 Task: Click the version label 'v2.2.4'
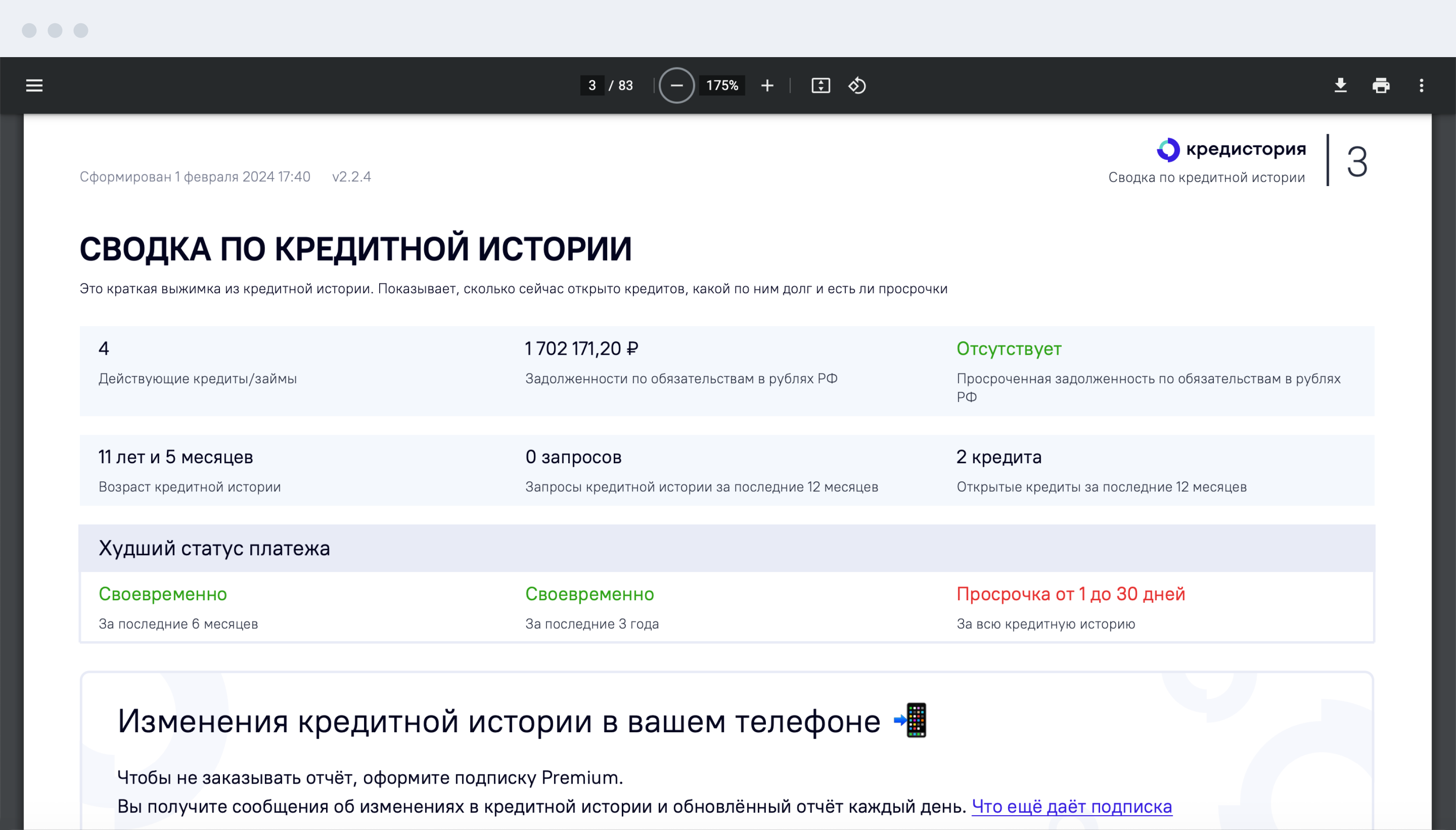352,177
